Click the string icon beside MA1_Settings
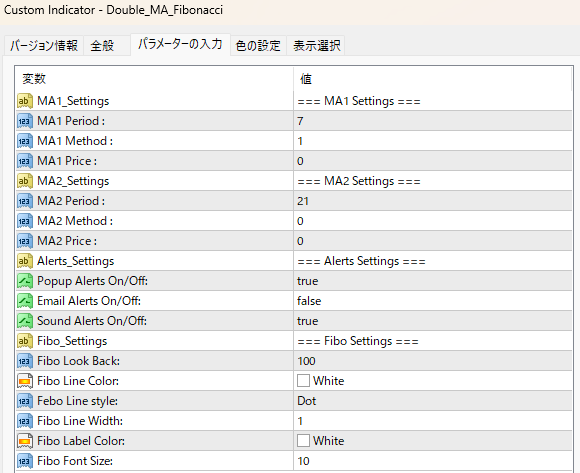Screen dimensions: 580x473 tap(25, 101)
